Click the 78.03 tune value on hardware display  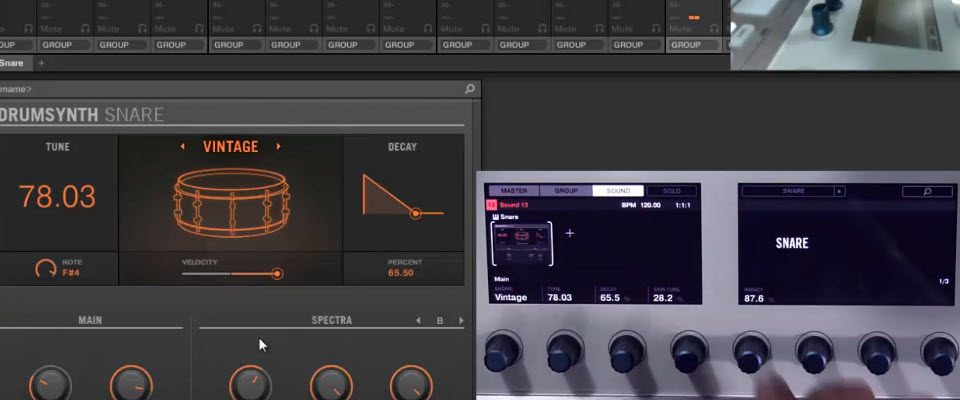tap(560, 298)
